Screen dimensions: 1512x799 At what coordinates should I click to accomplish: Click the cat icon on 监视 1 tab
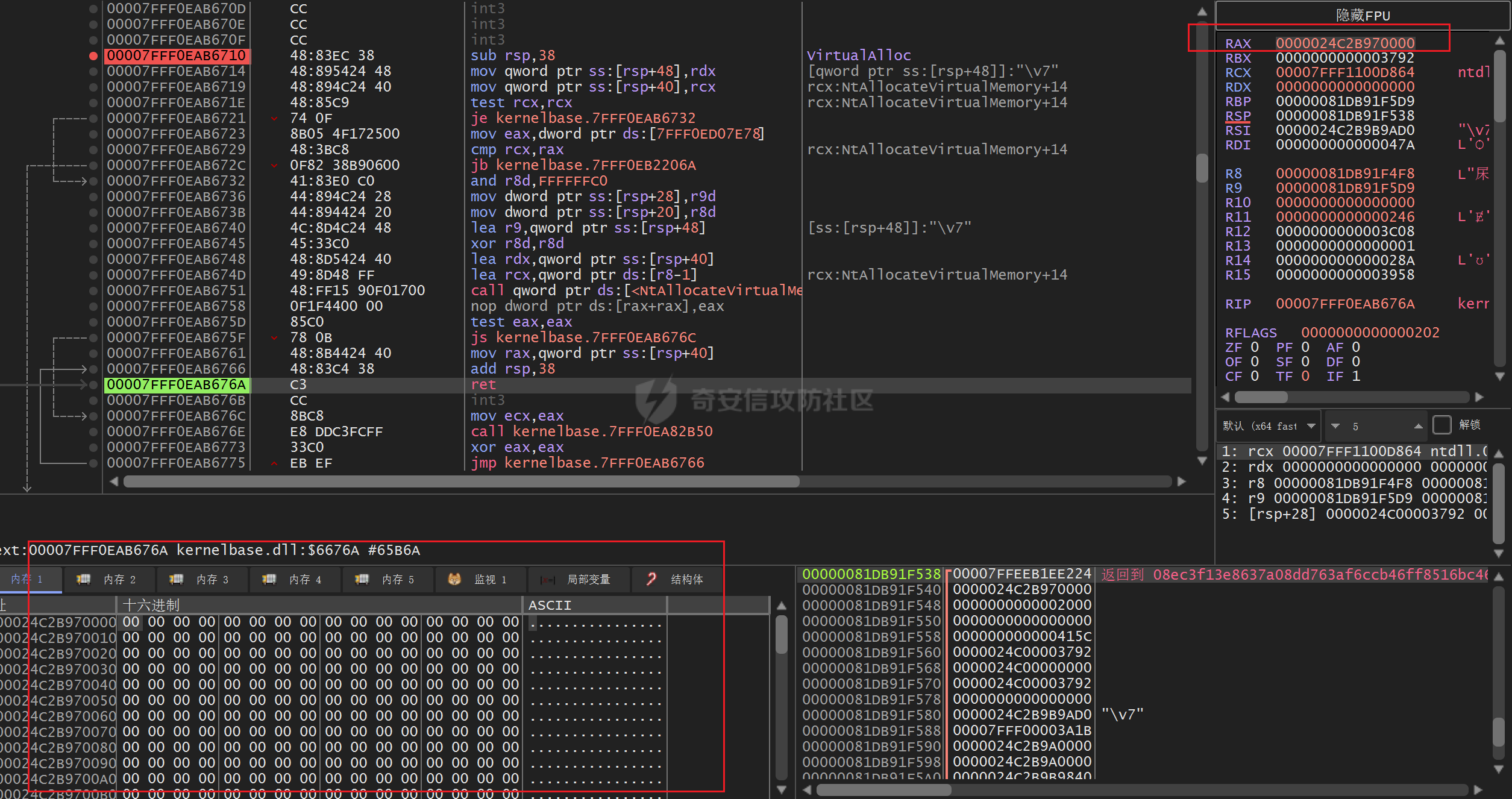tap(454, 579)
